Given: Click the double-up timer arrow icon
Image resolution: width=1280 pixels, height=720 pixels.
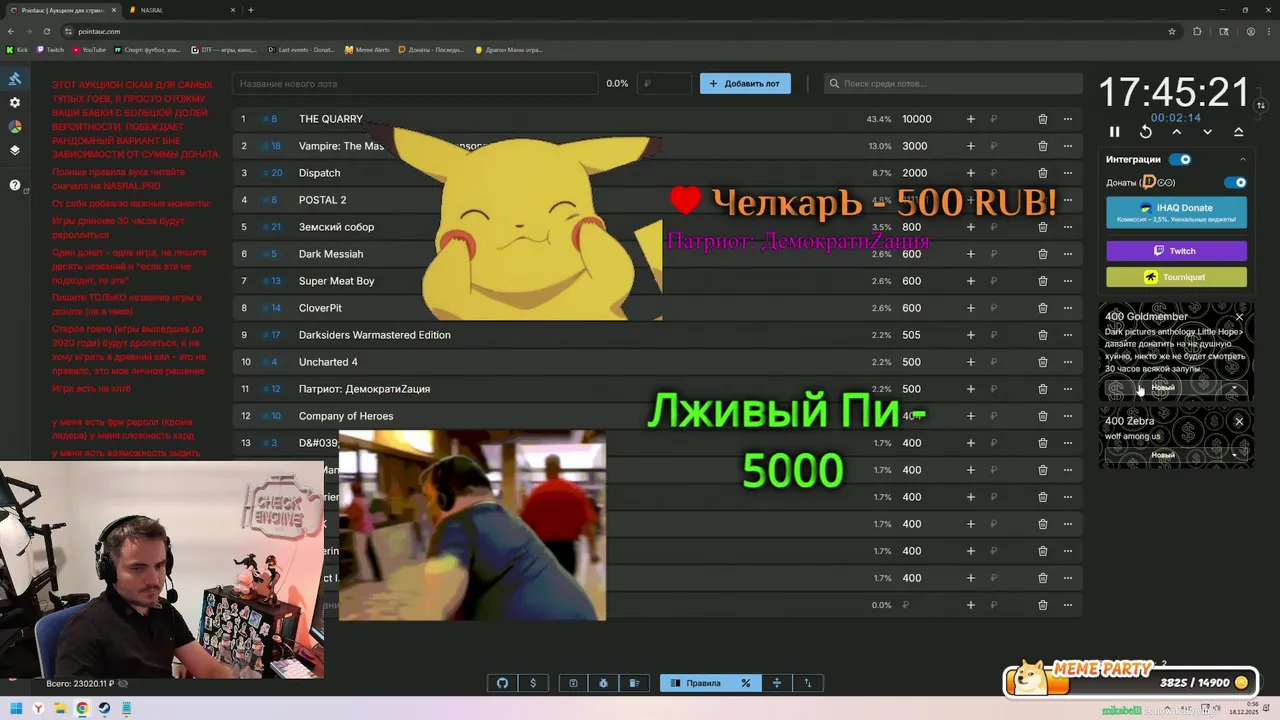Looking at the screenshot, I should (x=1238, y=132).
